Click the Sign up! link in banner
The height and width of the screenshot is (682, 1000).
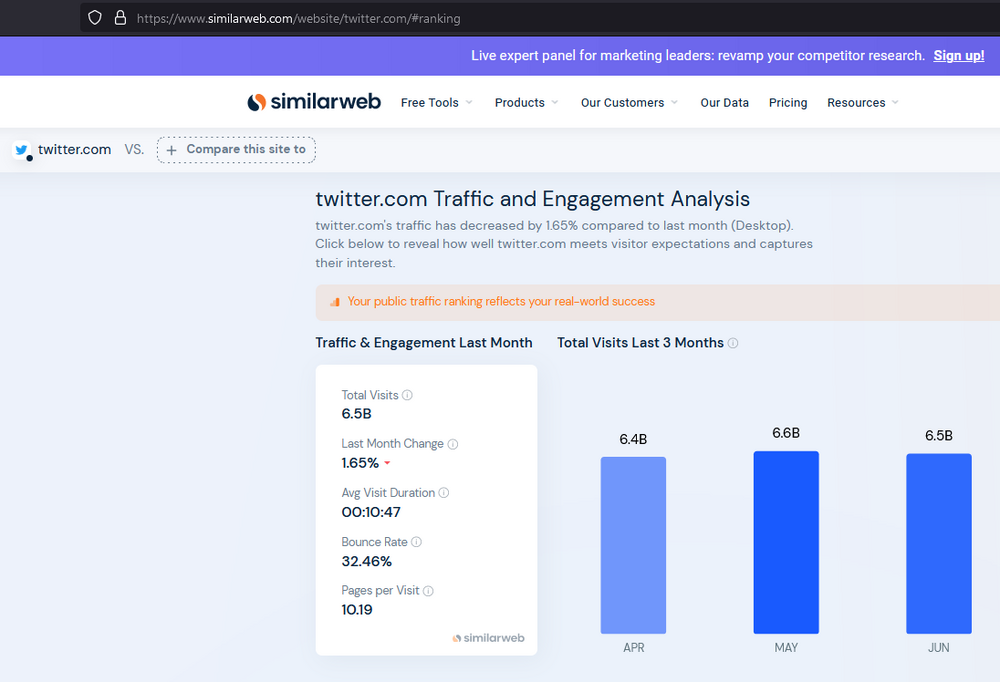[958, 56]
